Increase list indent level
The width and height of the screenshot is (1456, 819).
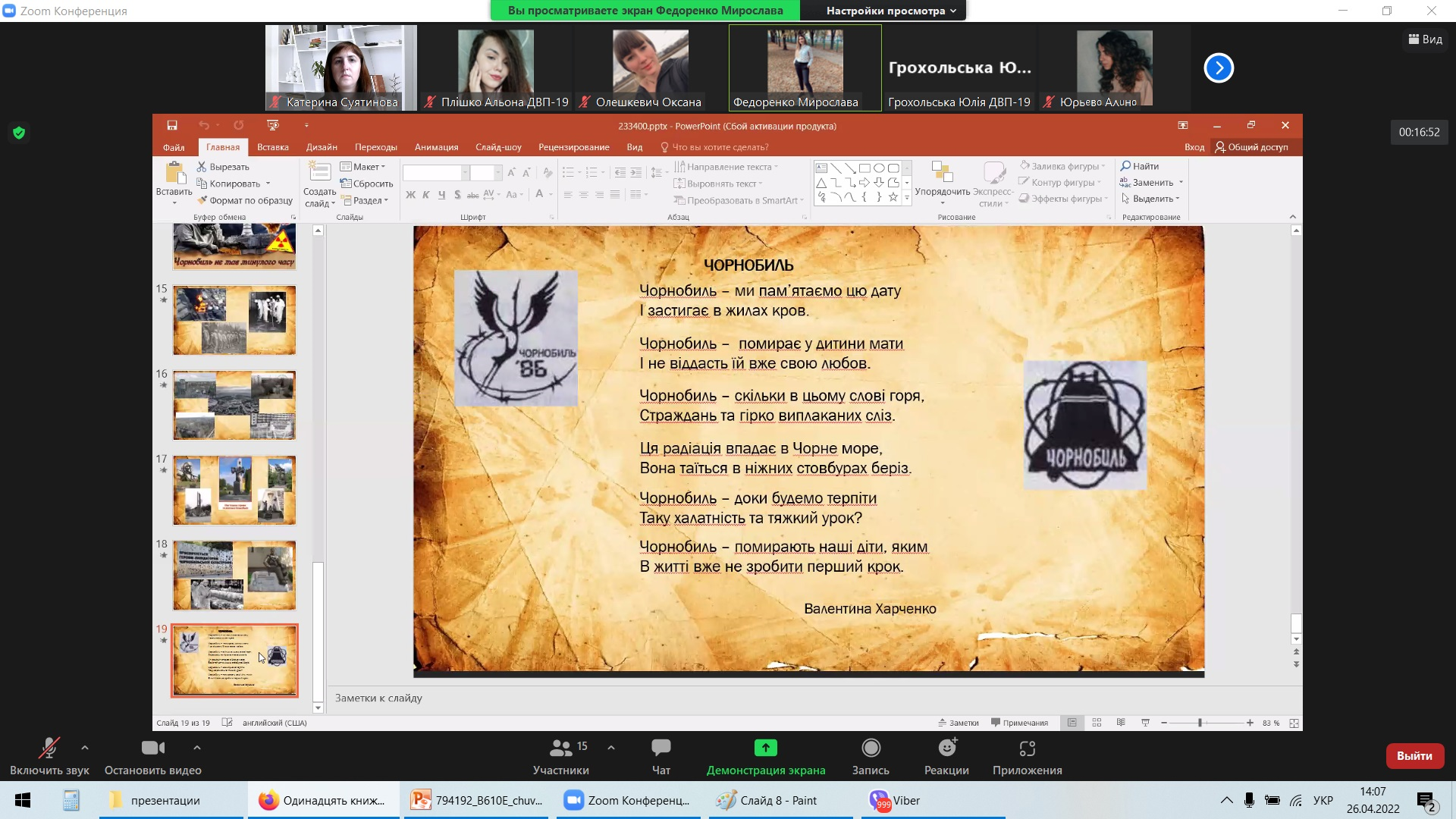tap(635, 173)
